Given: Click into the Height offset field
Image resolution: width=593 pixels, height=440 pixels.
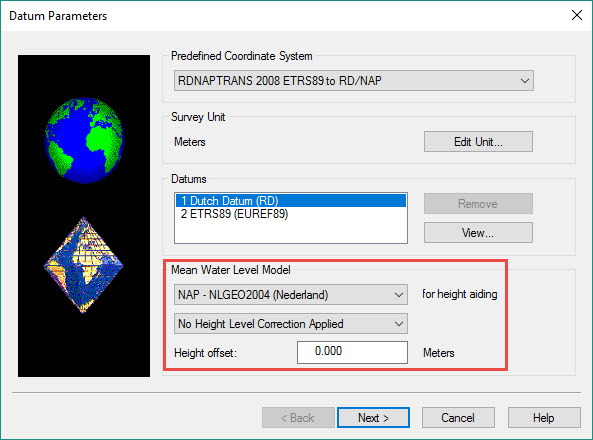Looking at the screenshot, I should tap(352, 352).
